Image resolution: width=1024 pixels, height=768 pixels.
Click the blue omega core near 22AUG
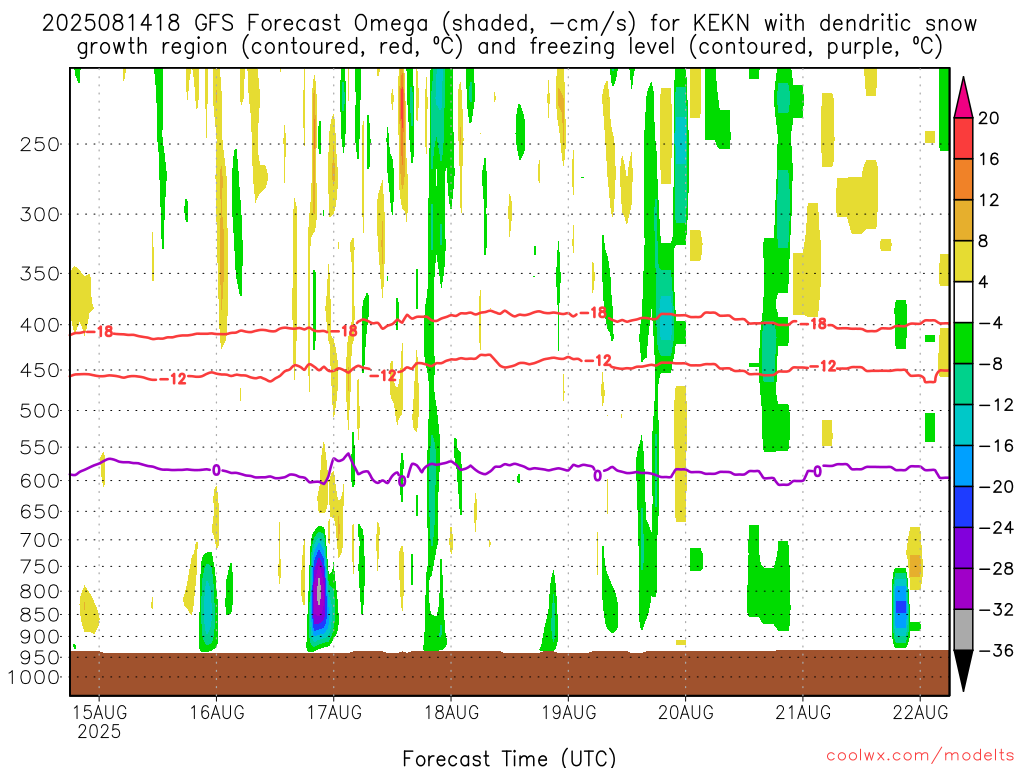901,607
